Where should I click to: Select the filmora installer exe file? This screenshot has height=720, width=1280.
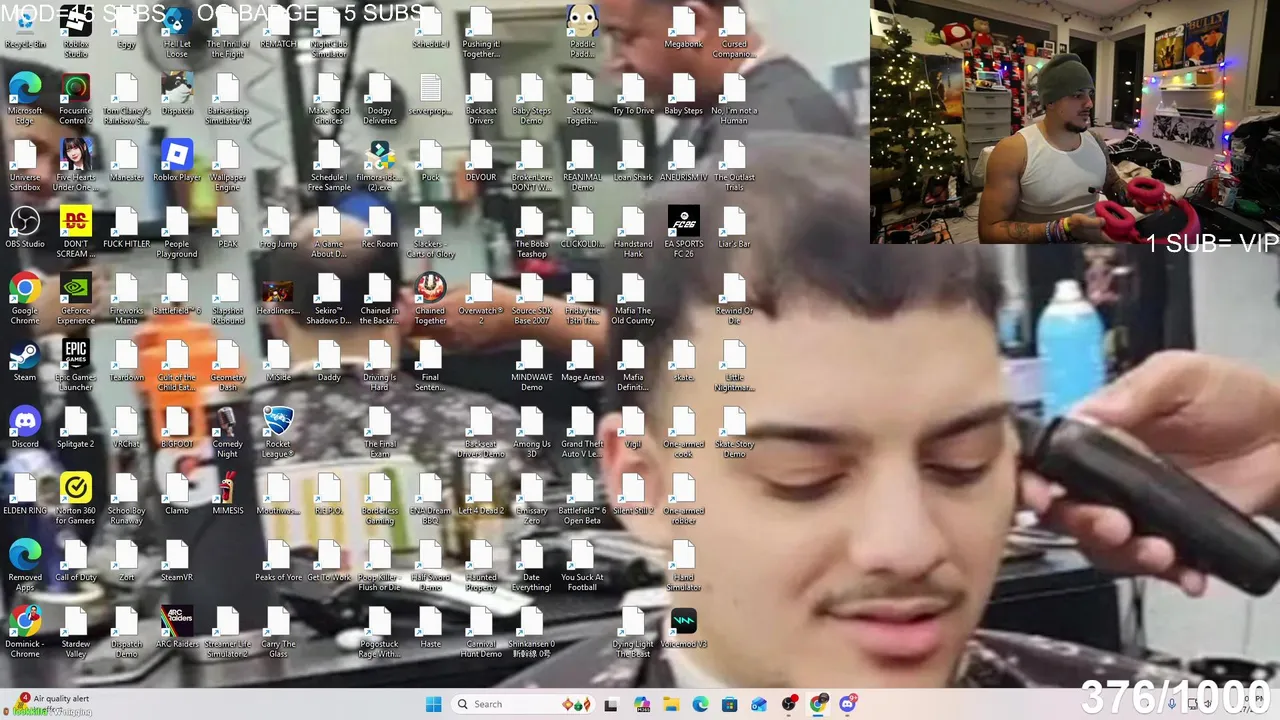(x=379, y=165)
